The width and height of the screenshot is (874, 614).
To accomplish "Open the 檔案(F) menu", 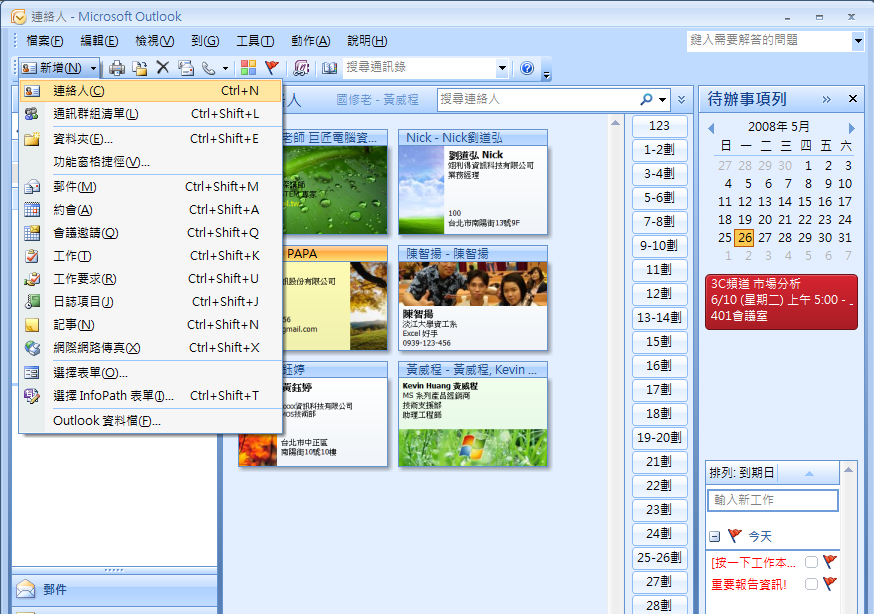I will (45, 41).
